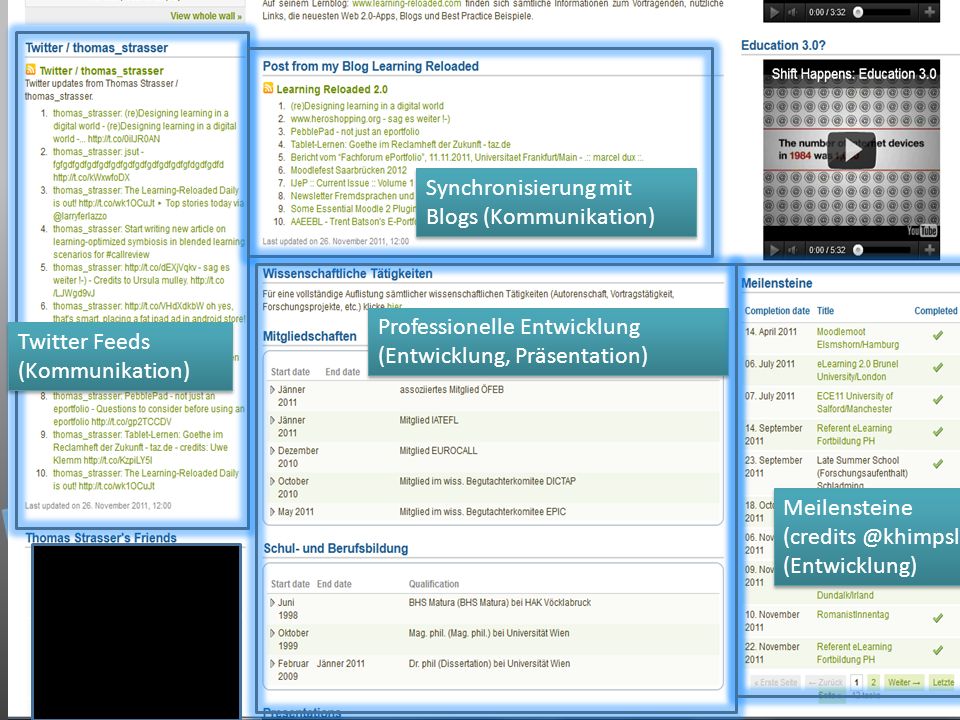Click the RSS icon beside Twitter / thomas_strasser
Image resolution: width=960 pixels, height=720 pixels.
(x=31, y=69)
